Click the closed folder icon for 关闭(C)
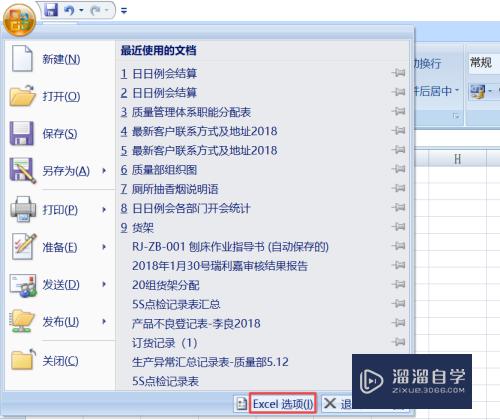 click(x=22, y=360)
